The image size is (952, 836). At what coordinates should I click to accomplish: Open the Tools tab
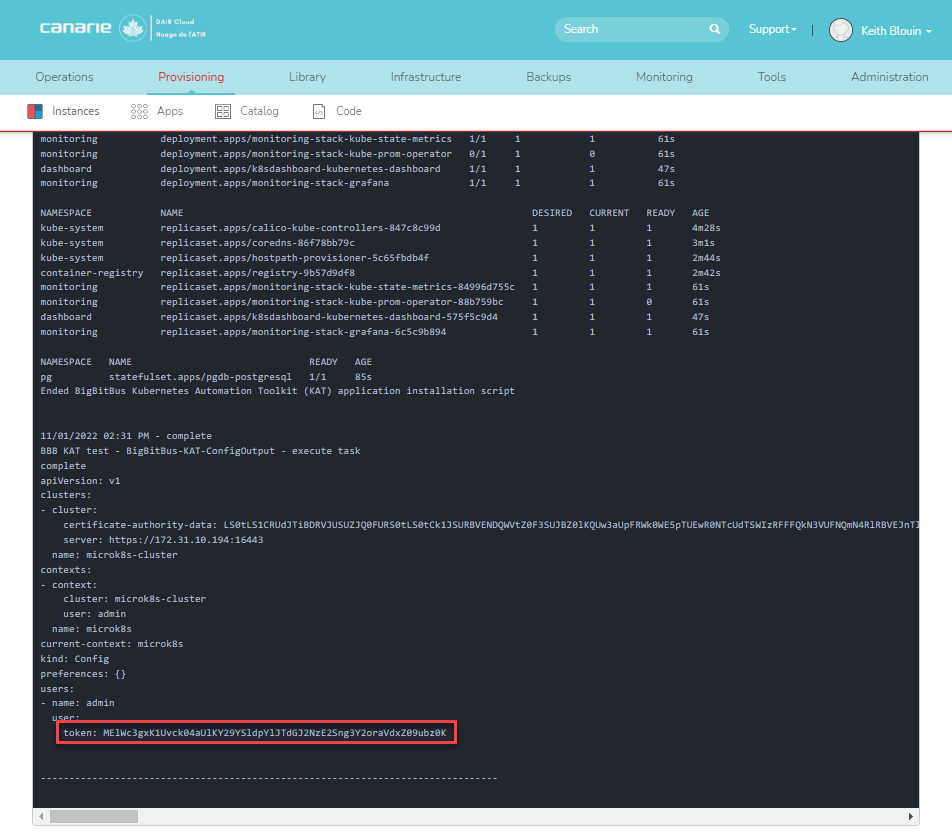pos(771,77)
